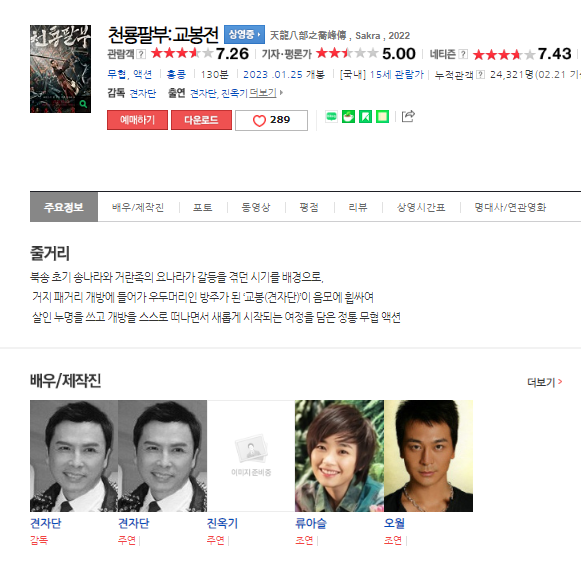The image size is (581, 561).
Task: Switch to the 상영시간표 tab
Action: point(421,207)
